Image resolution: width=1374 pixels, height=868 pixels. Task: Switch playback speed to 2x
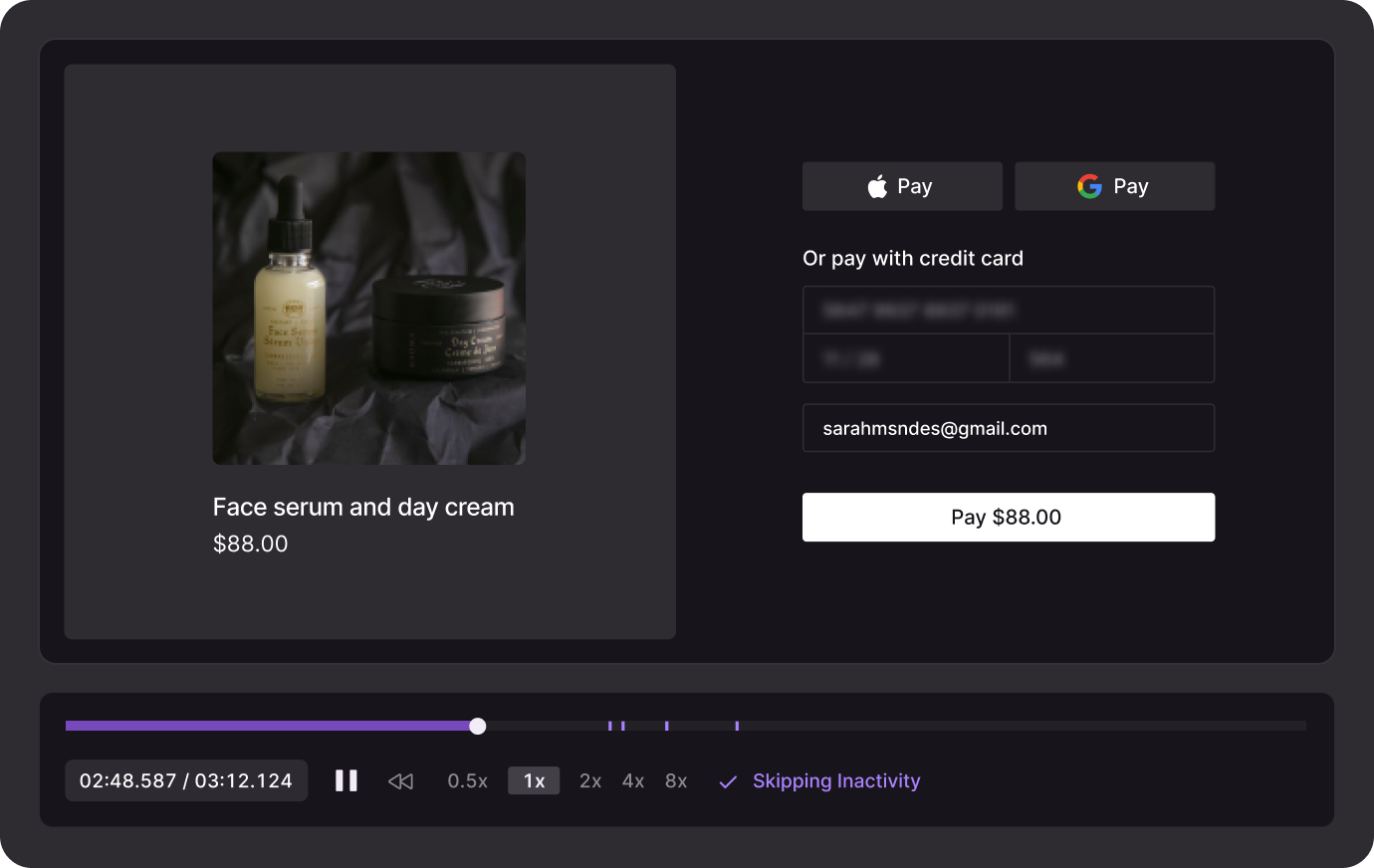pyautogui.click(x=590, y=781)
